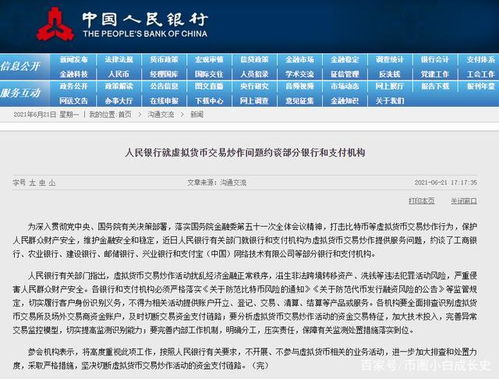Open 公告信息 menu item
This screenshot has height=379, width=499.
pyautogui.click(x=164, y=86)
